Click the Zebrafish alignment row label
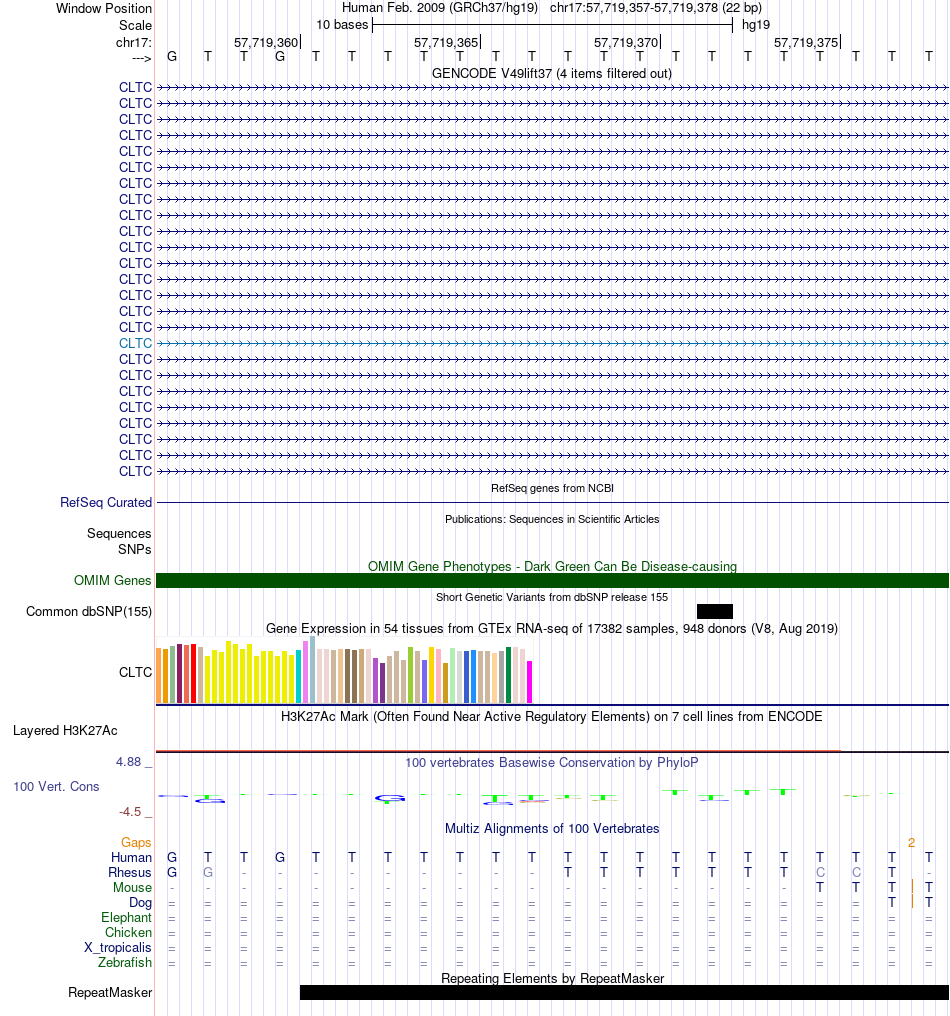 click(124, 962)
